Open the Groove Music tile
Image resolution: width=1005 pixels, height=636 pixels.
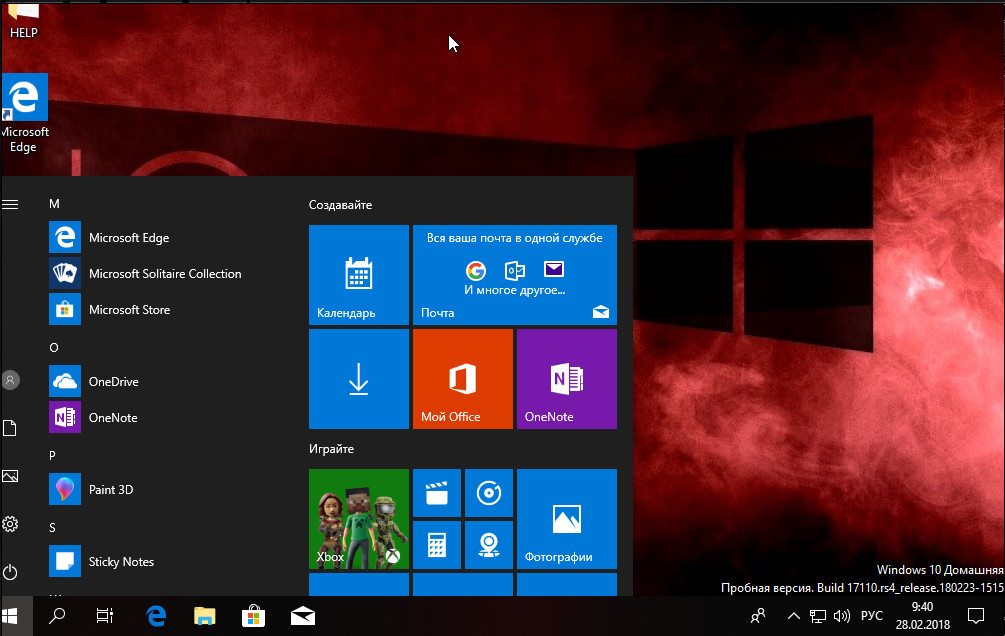click(488, 493)
